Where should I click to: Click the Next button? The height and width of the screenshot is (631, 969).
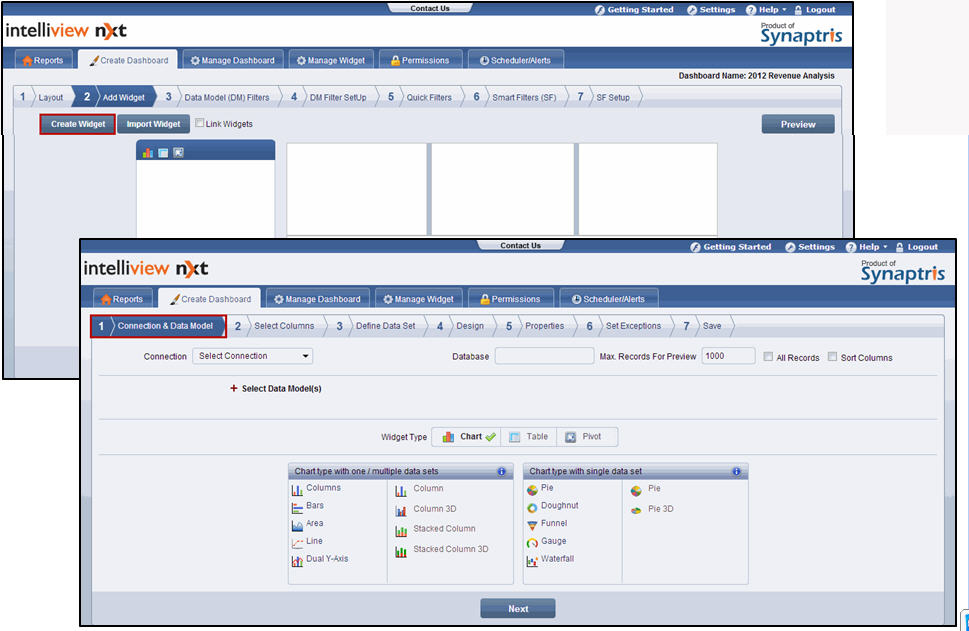coord(518,609)
